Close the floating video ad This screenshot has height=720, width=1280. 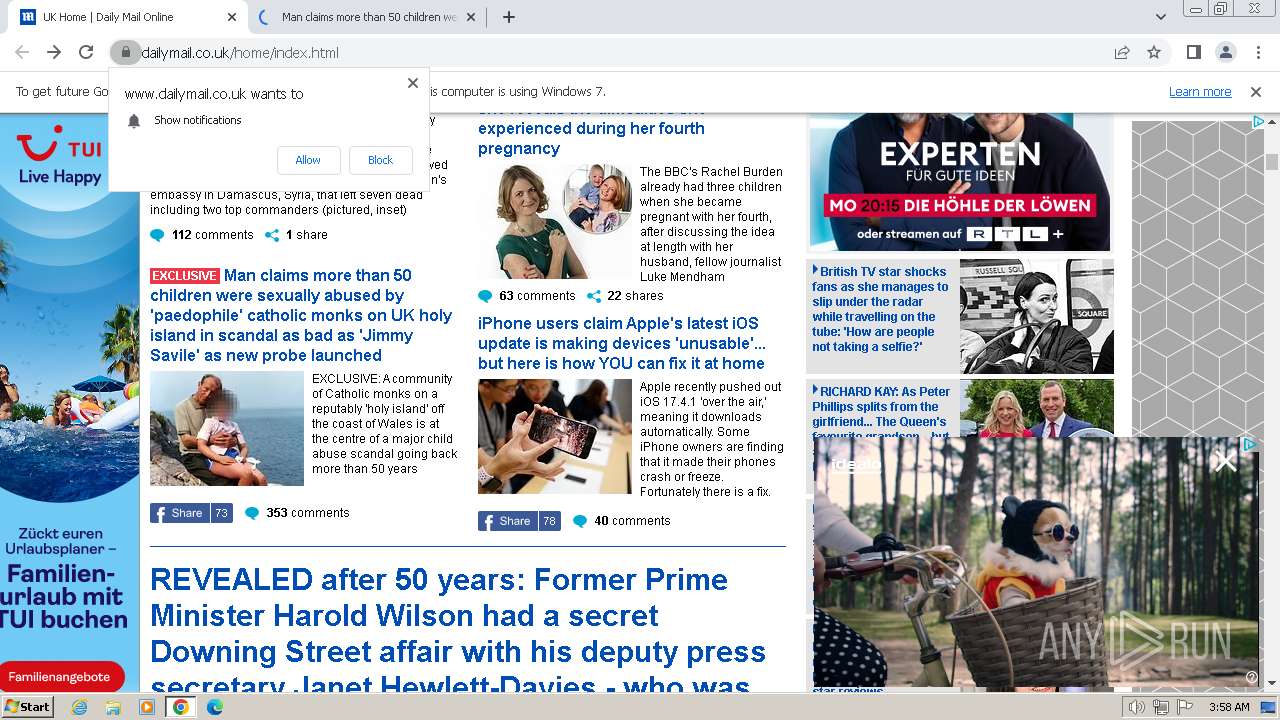[x=1225, y=462]
